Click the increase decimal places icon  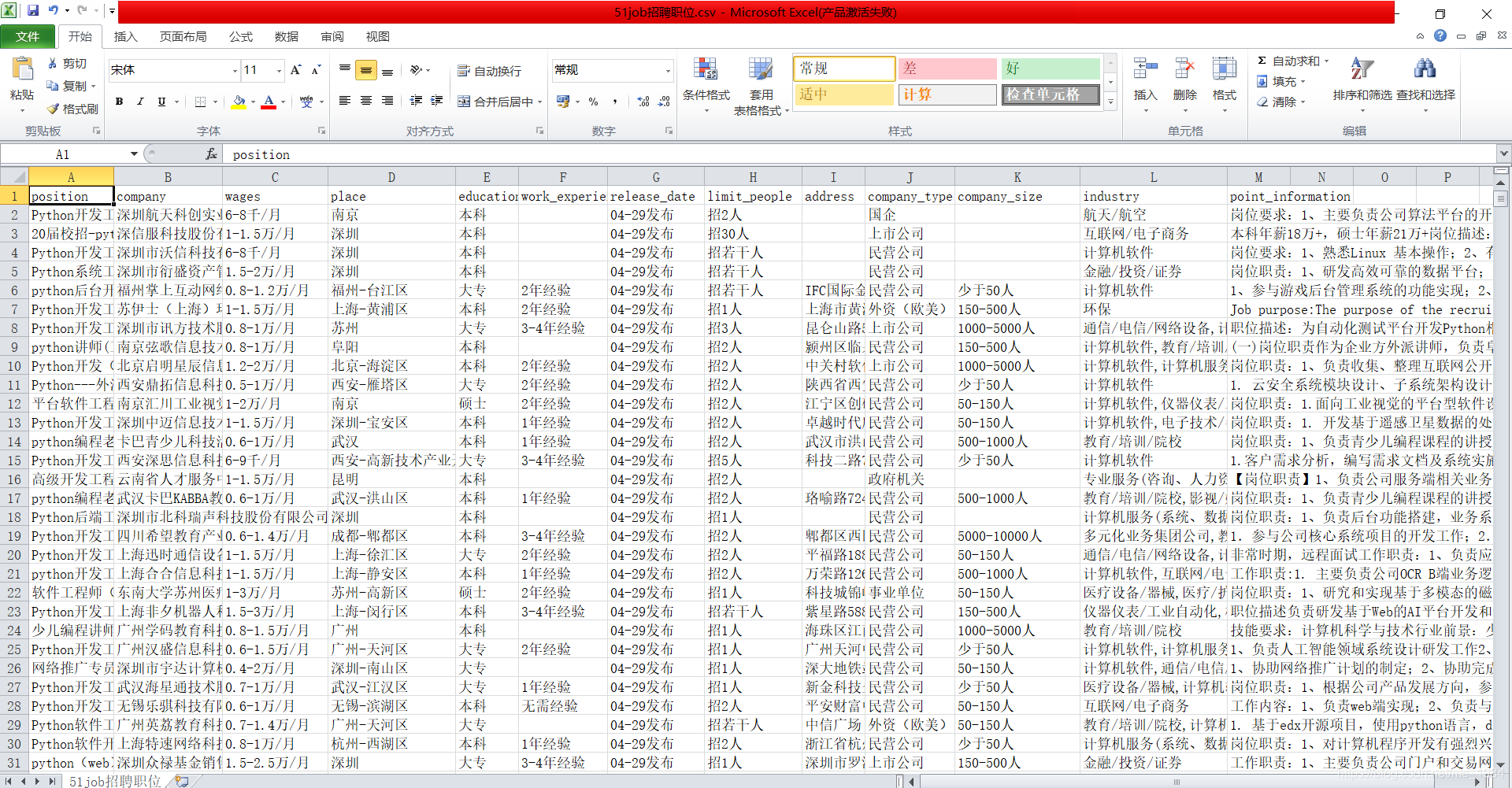(643, 102)
